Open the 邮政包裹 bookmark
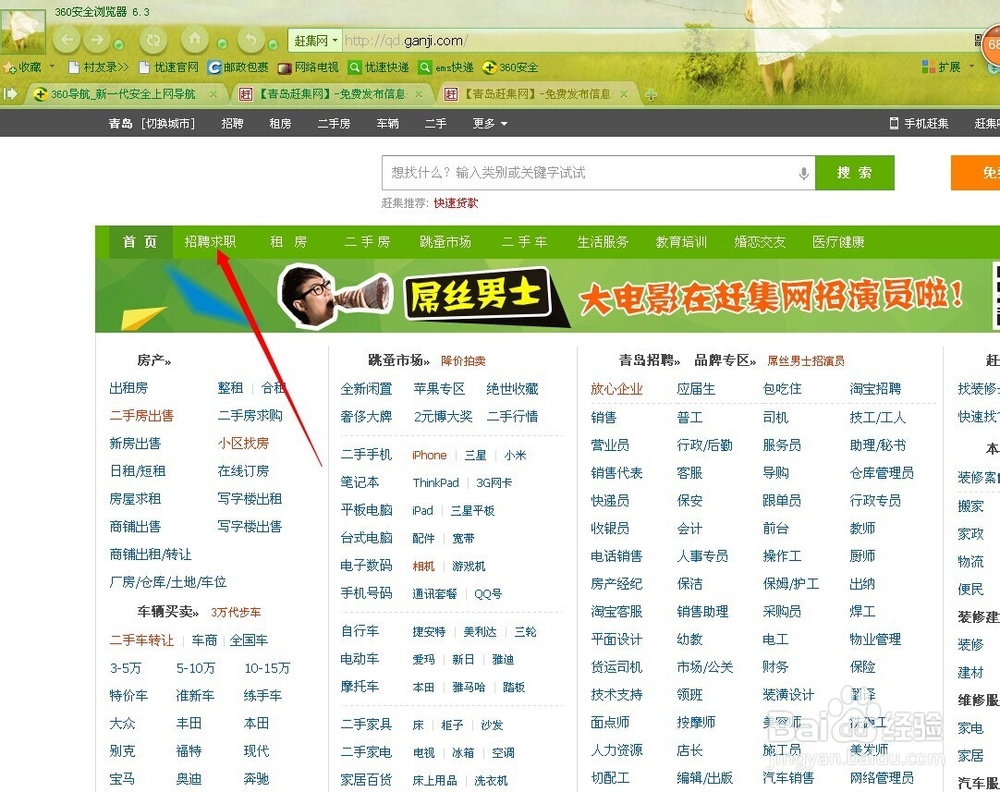This screenshot has width=1000, height=792. tap(238, 67)
